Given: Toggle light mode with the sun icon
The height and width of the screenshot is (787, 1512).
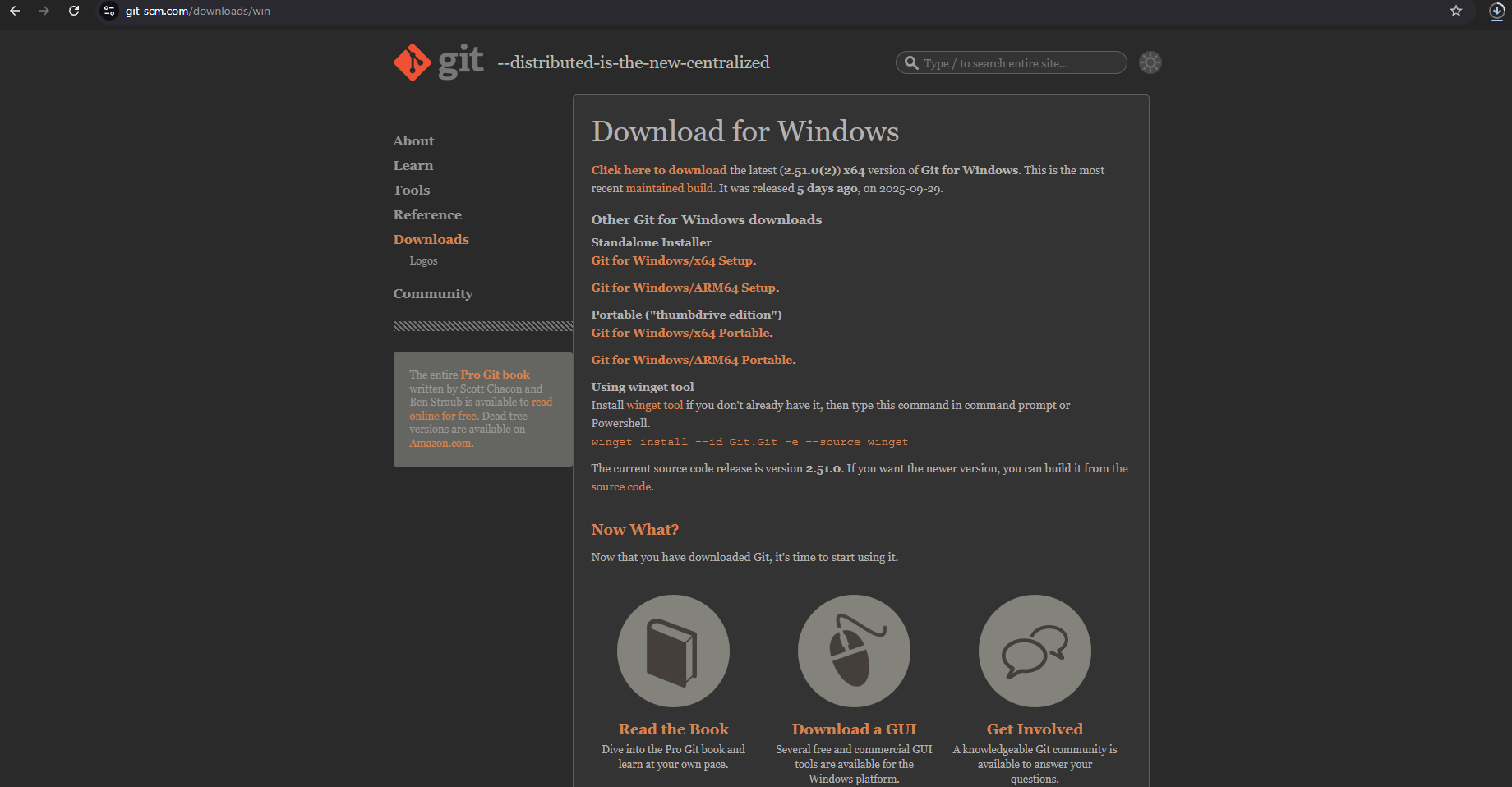Looking at the screenshot, I should (x=1150, y=62).
